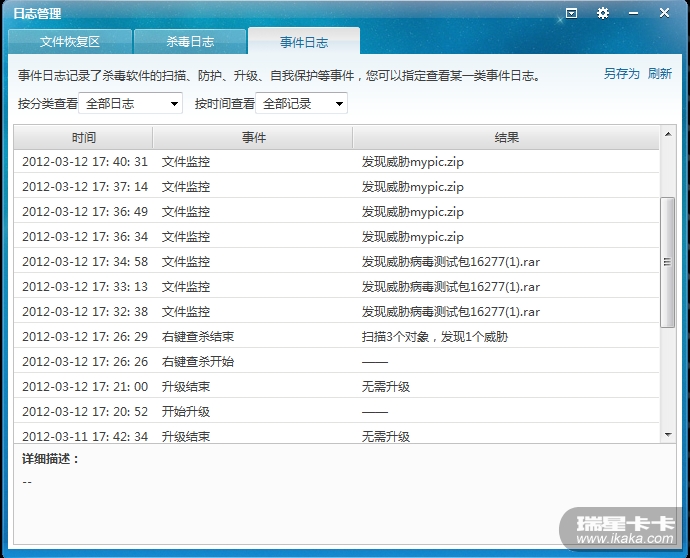Open the title bar dropdown menu icon
This screenshot has width=690, height=558.
coord(571,14)
